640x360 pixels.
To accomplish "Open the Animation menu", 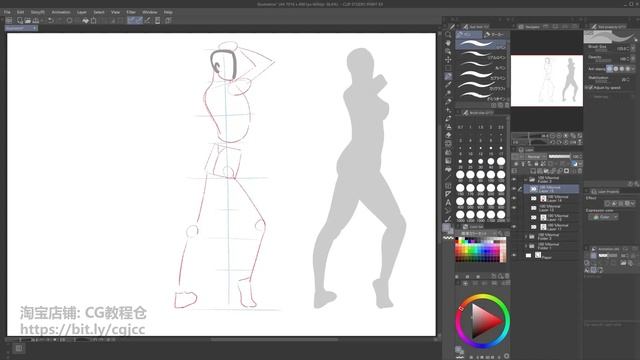I will click(x=61, y=12).
